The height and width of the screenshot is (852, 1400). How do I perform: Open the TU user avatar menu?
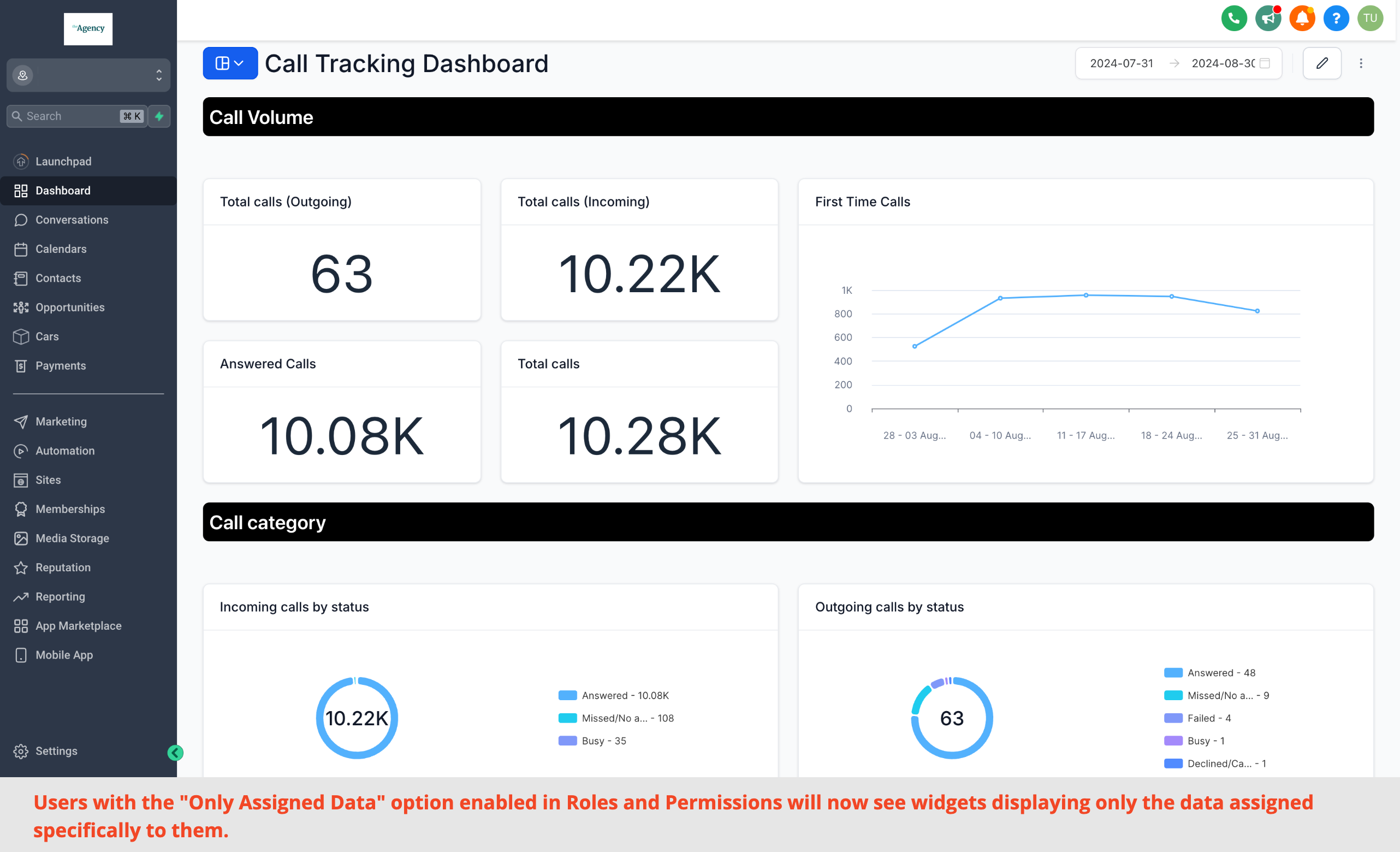click(1370, 18)
